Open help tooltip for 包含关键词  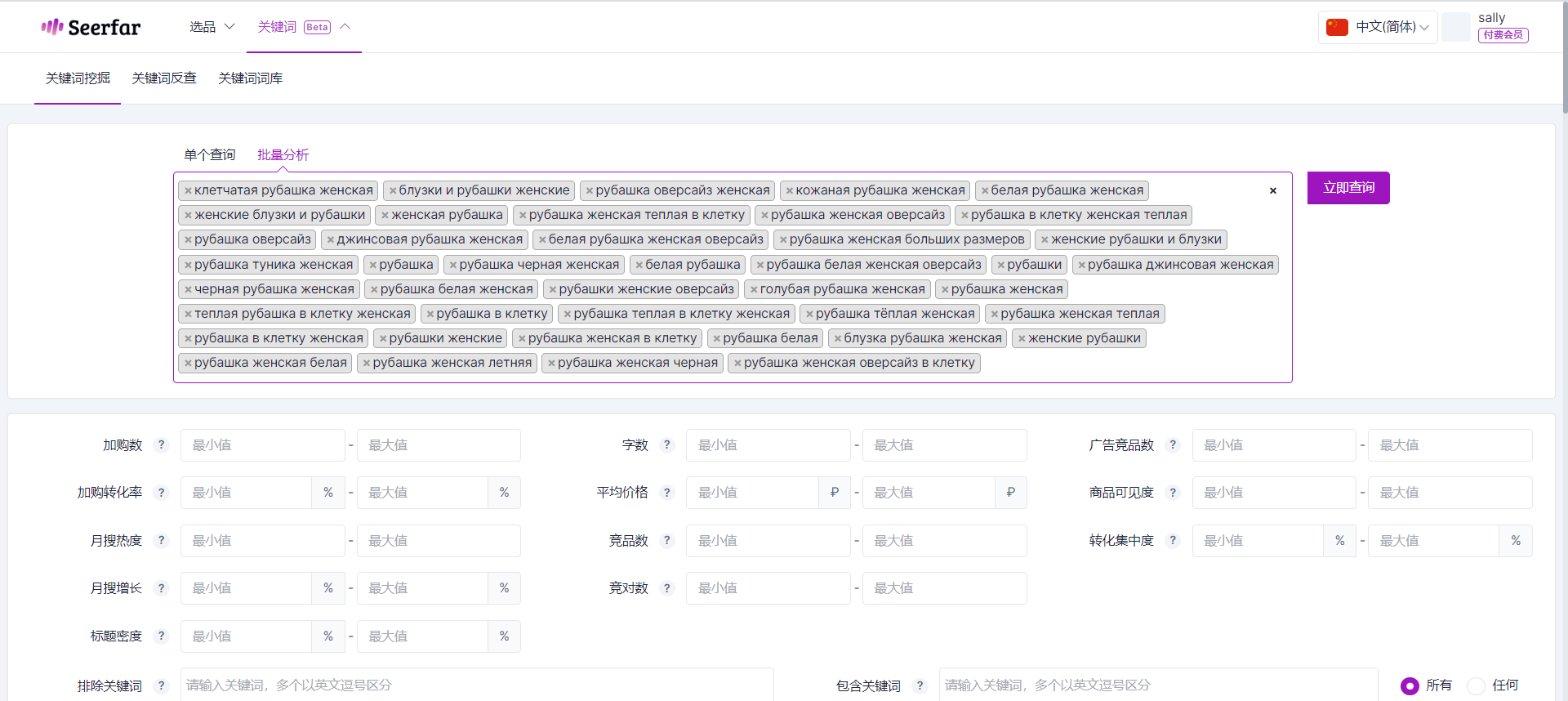pyautogui.click(x=920, y=686)
